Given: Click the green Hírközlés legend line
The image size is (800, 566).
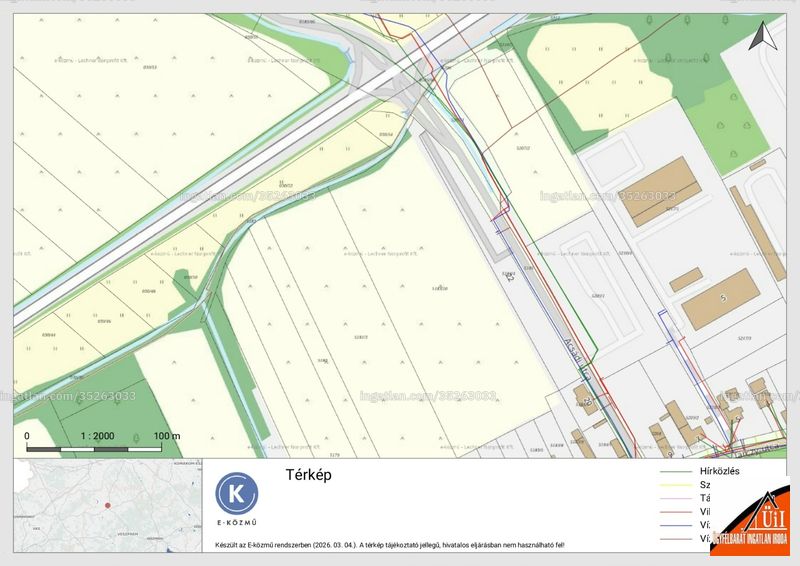Looking at the screenshot, I should [x=676, y=472].
